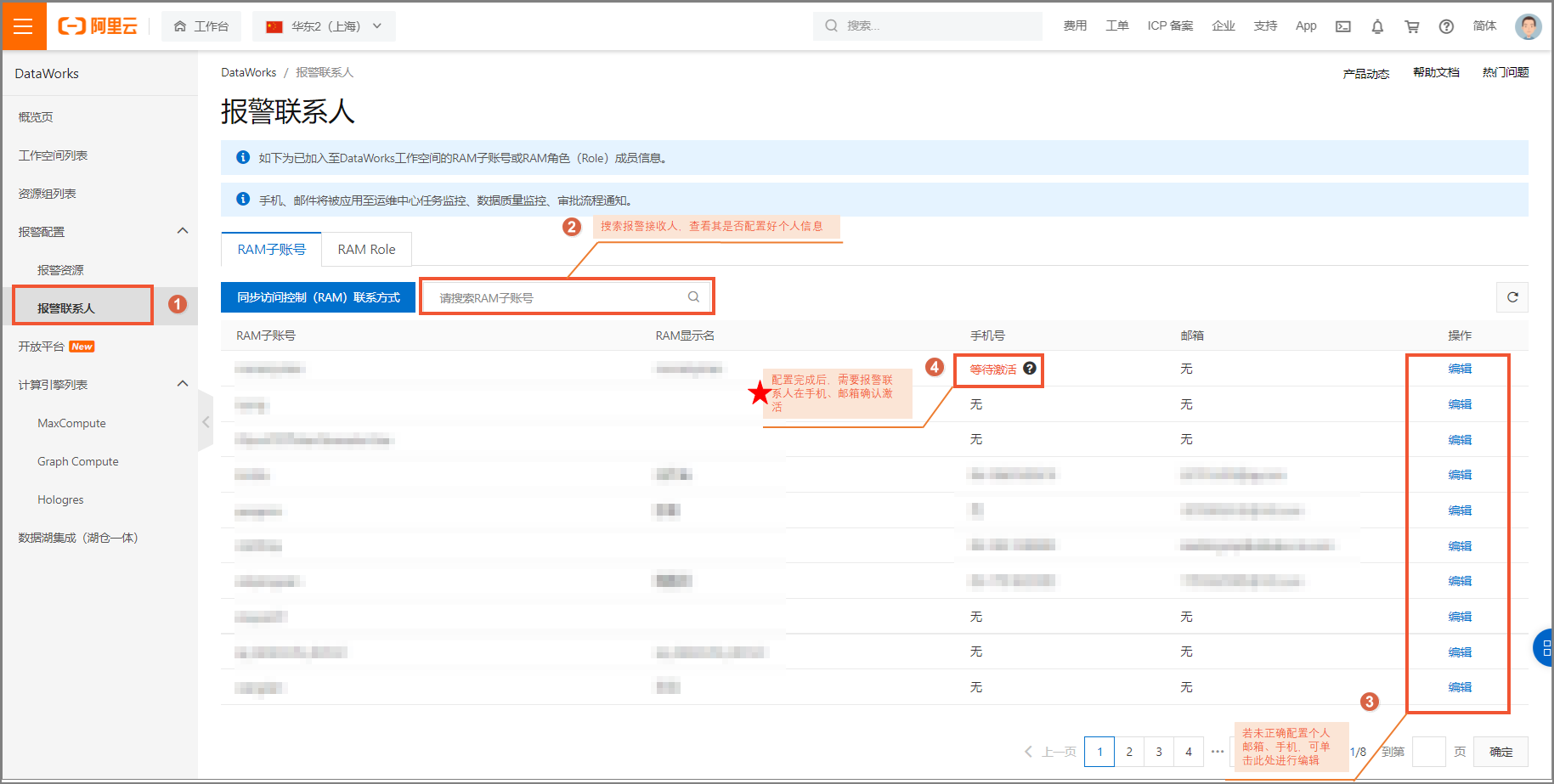This screenshot has width=1554, height=784.
Task: Switch to the RAM Role tab
Action: coord(366,249)
